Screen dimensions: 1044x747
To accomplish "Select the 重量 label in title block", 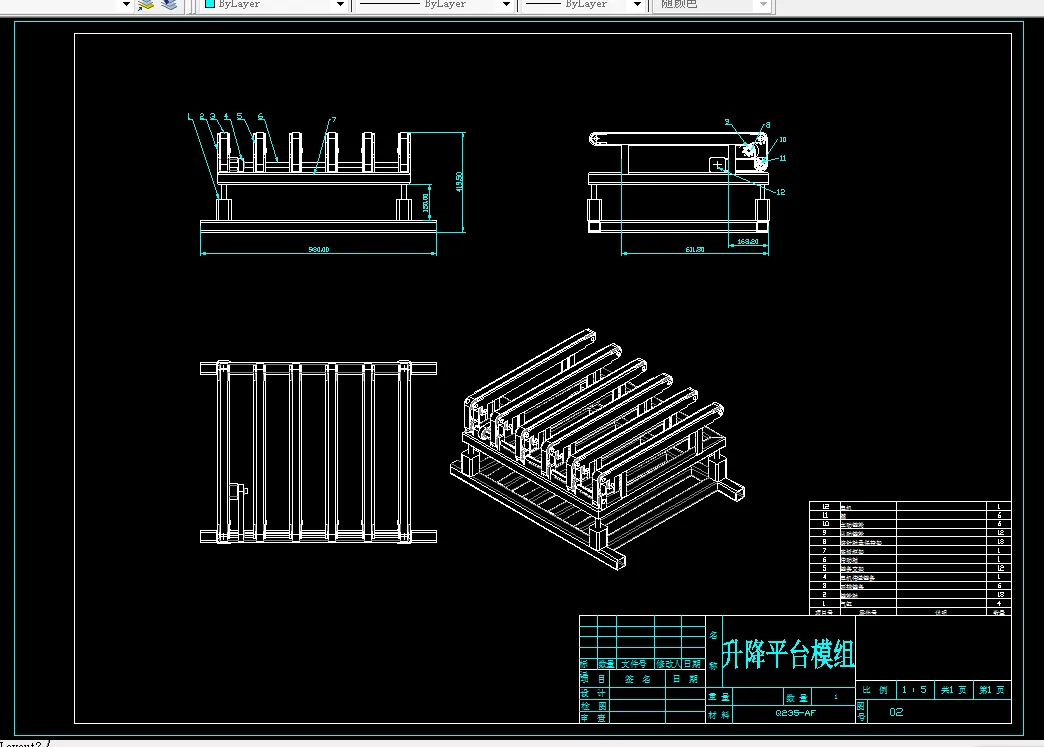I will pos(719,697).
